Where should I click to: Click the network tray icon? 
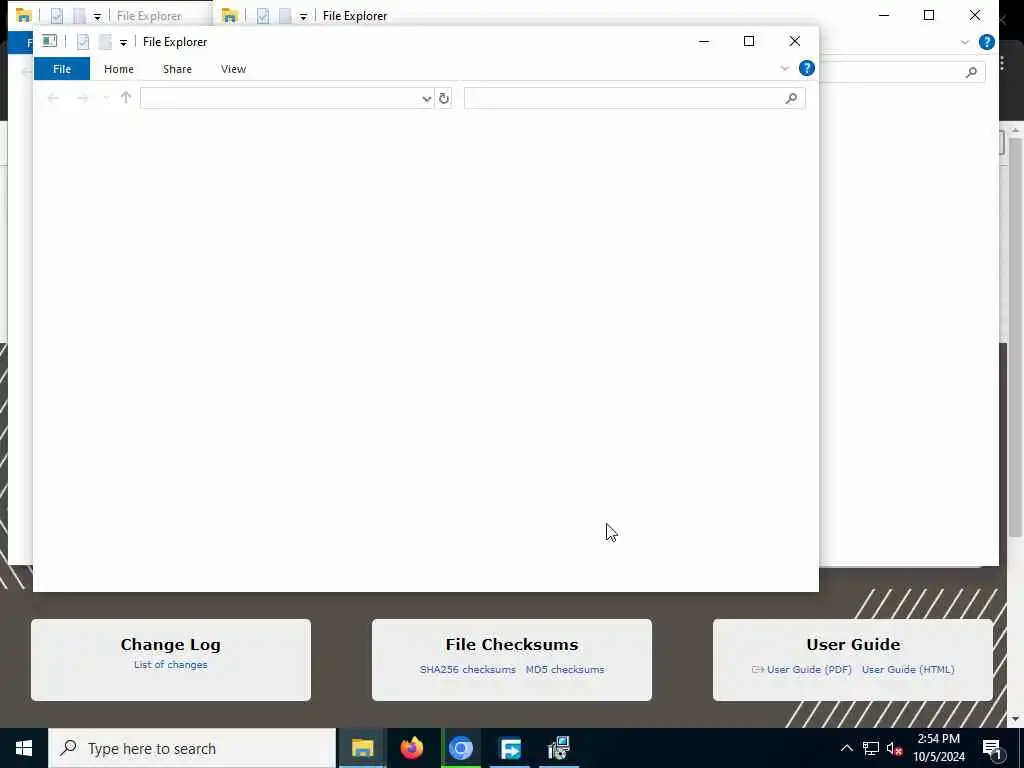pyautogui.click(x=871, y=748)
